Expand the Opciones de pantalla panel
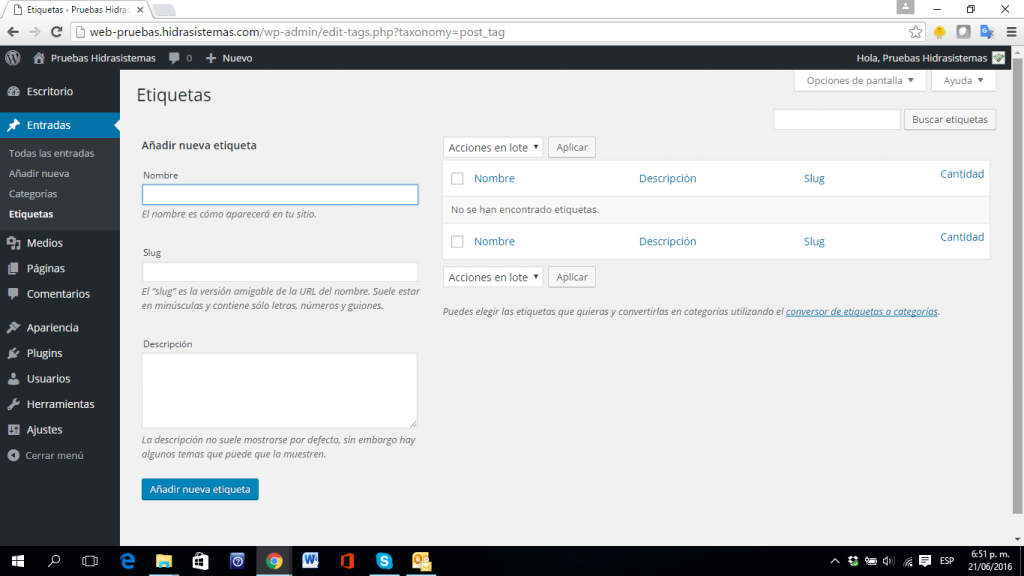Viewport: 1024px width, 576px height. pyautogui.click(x=859, y=80)
